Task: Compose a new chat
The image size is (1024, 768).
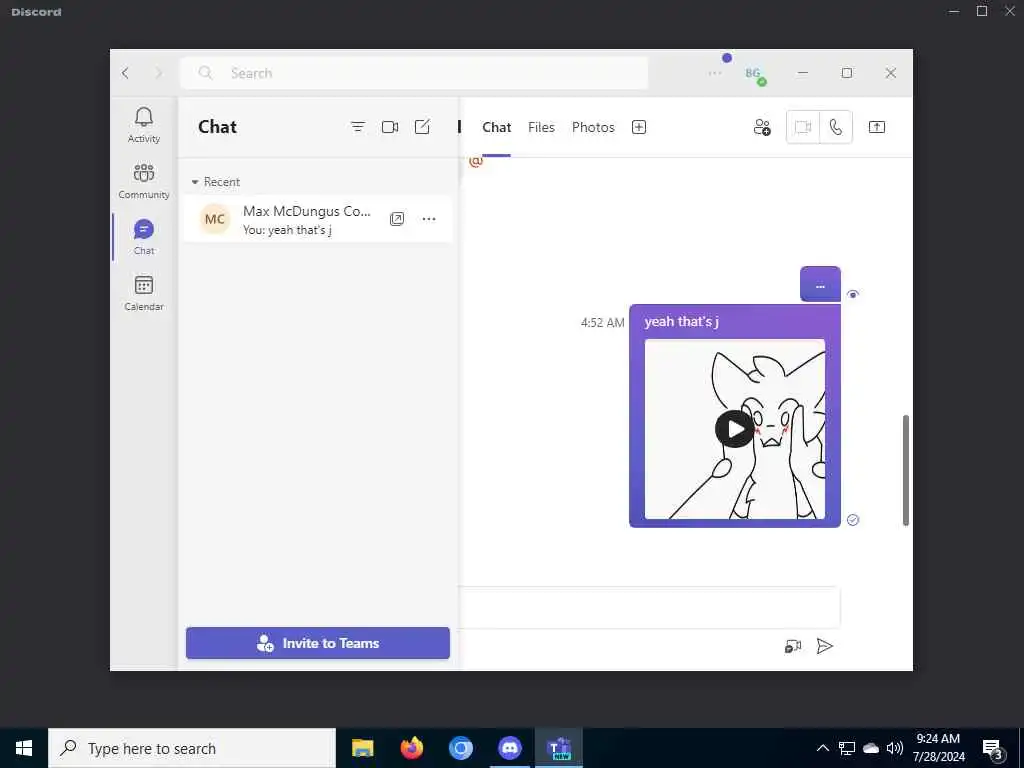Action: pyautogui.click(x=423, y=127)
